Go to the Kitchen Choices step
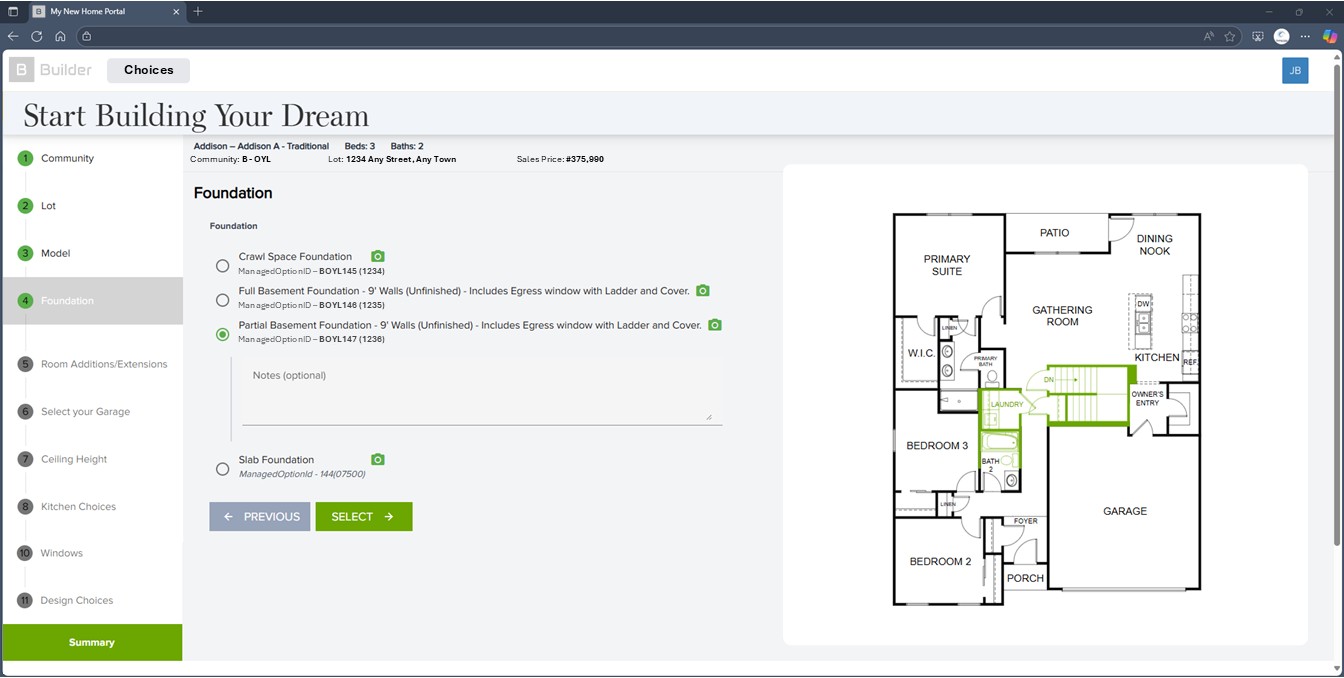Viewport: 1344px width, 678px height. (x=78, y=507)
